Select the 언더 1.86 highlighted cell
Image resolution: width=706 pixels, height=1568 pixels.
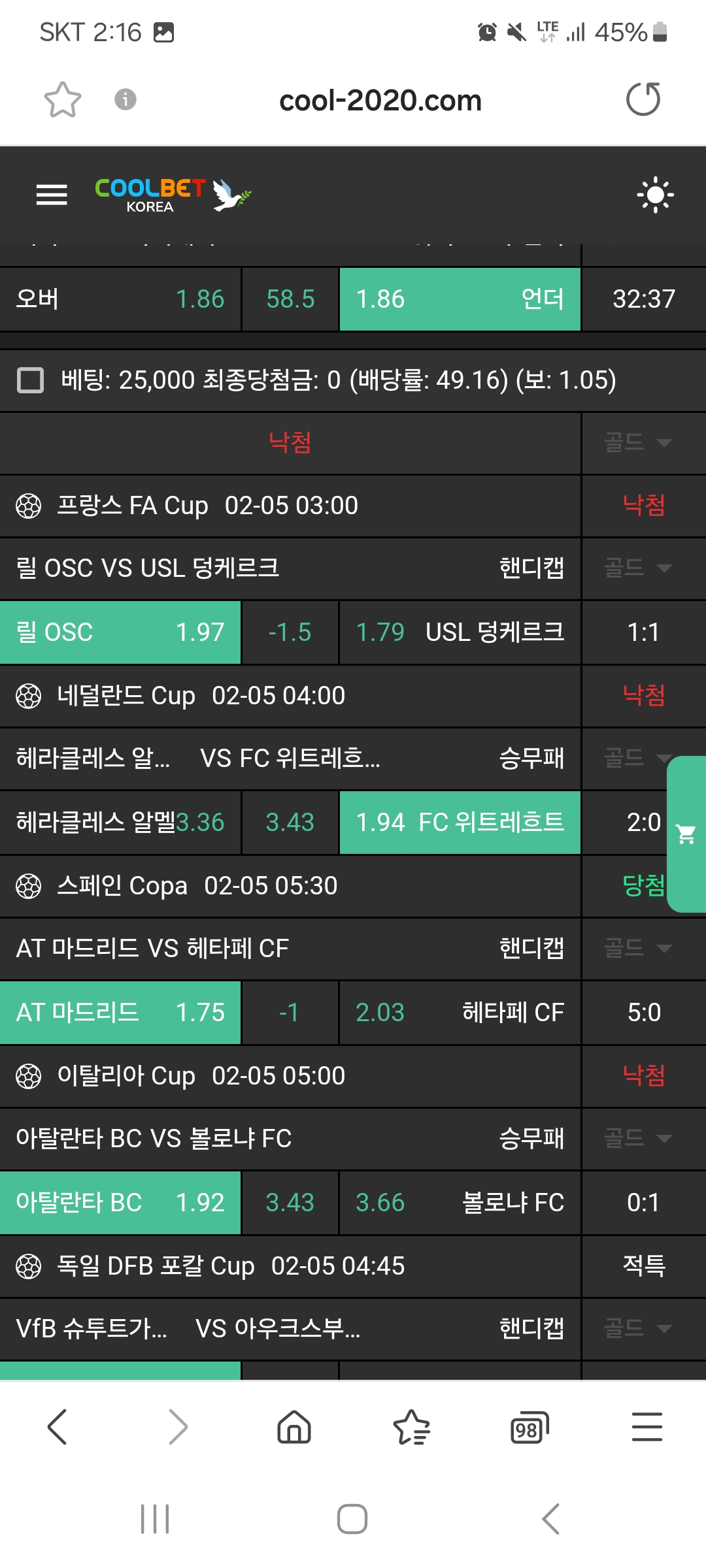[x=460, y=299]
